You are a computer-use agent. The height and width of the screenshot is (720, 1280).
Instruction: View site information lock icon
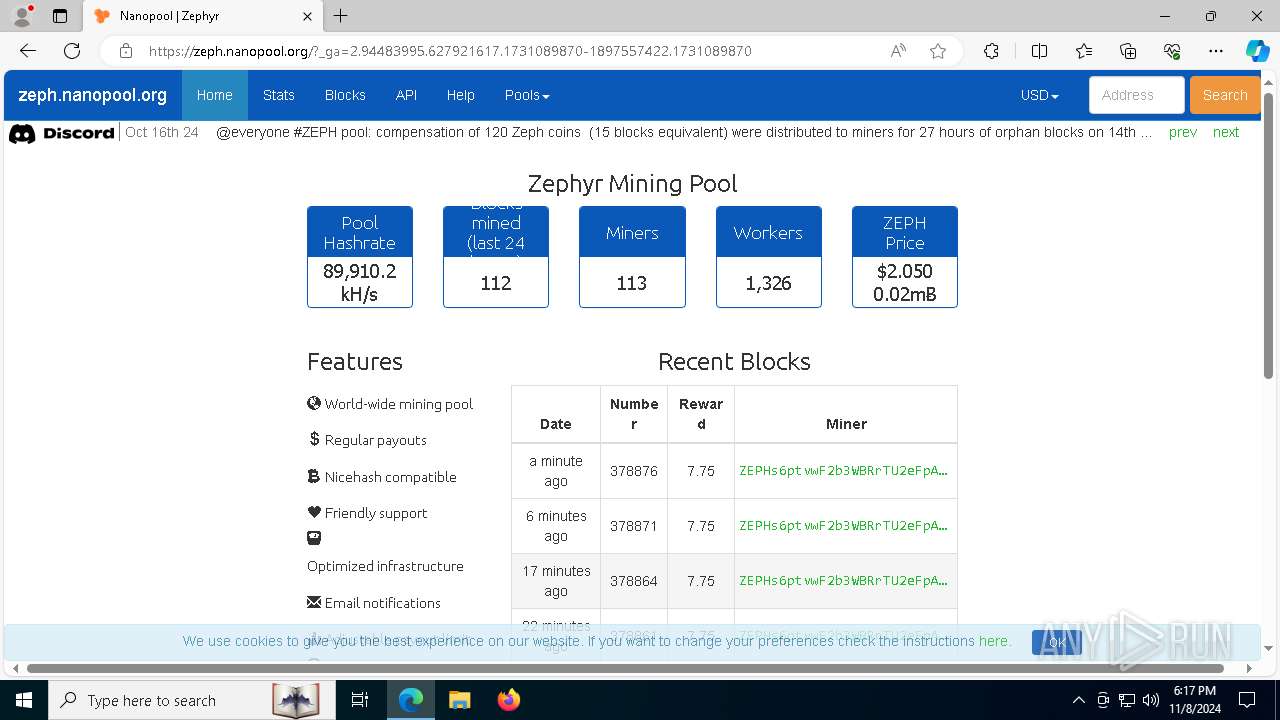pos(126,51)
